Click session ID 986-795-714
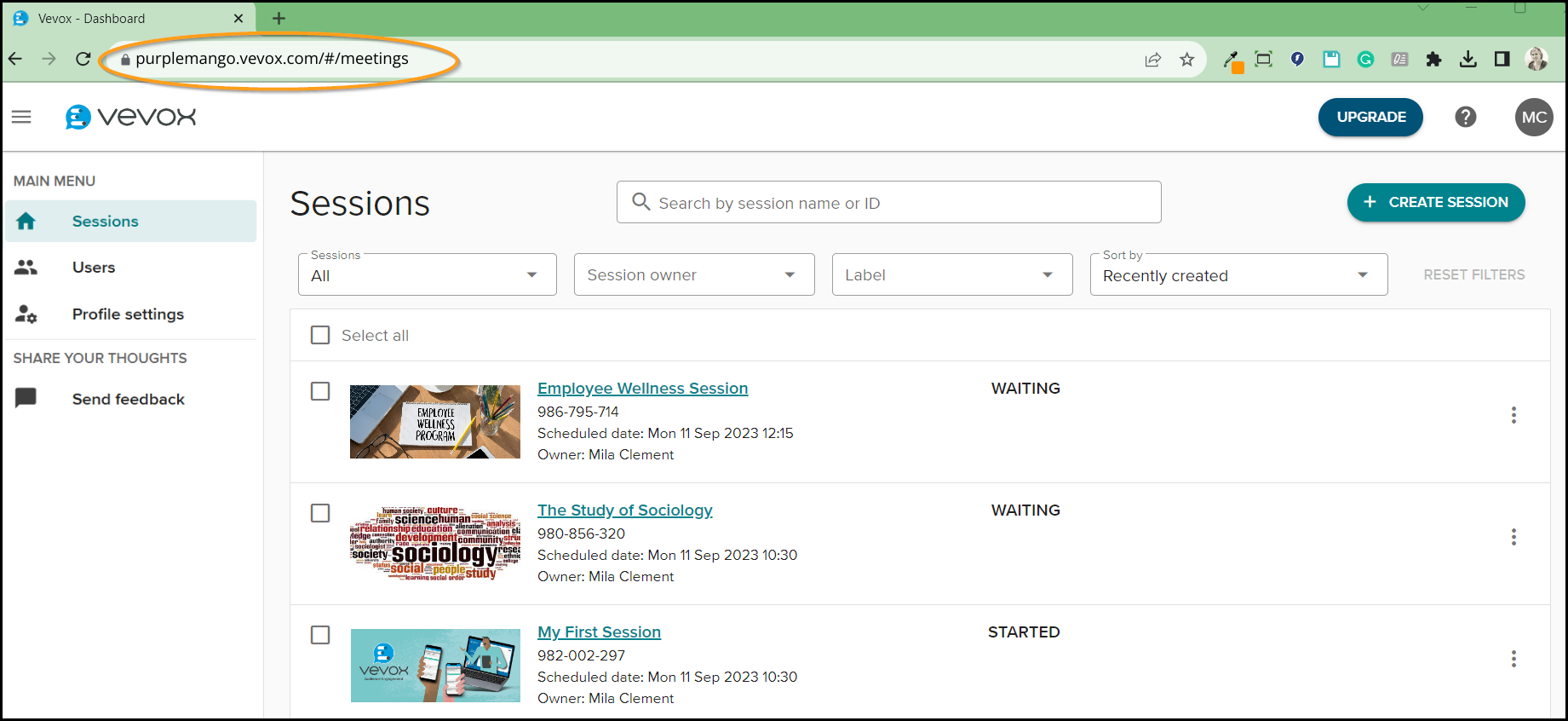Image resolution: width=1568 pixels, height=721 pixels. 578,412
